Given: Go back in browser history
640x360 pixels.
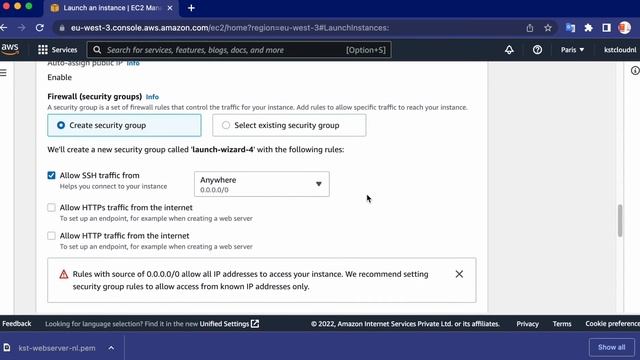Looking at the screenshot, I should 4,28.
